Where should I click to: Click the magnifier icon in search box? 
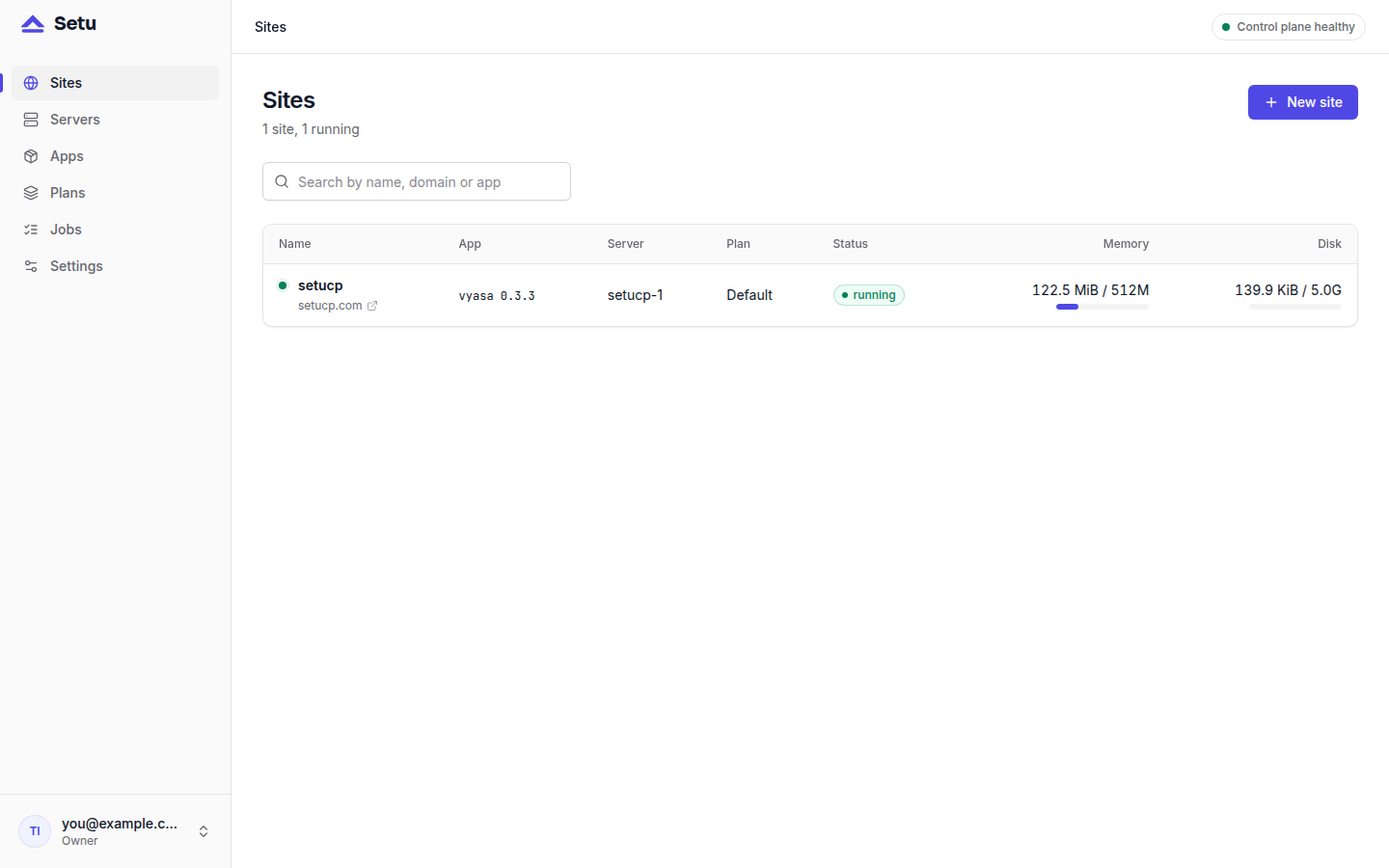click(282, 181)
